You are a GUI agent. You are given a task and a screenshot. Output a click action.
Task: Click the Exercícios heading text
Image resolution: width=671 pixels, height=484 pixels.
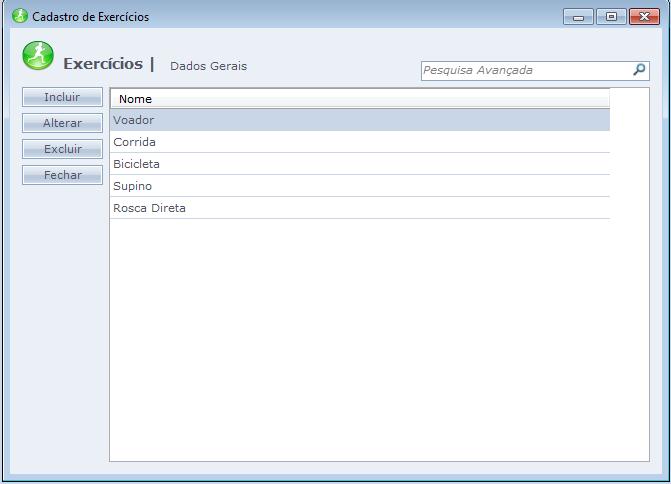[x=103, y=64]
